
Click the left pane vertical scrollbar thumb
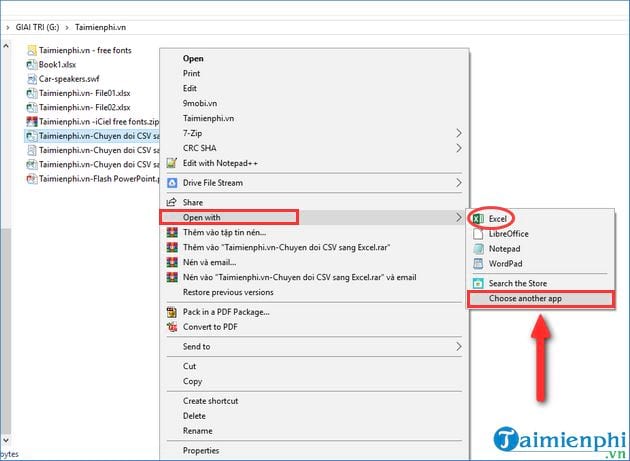(x=6, y=331)
